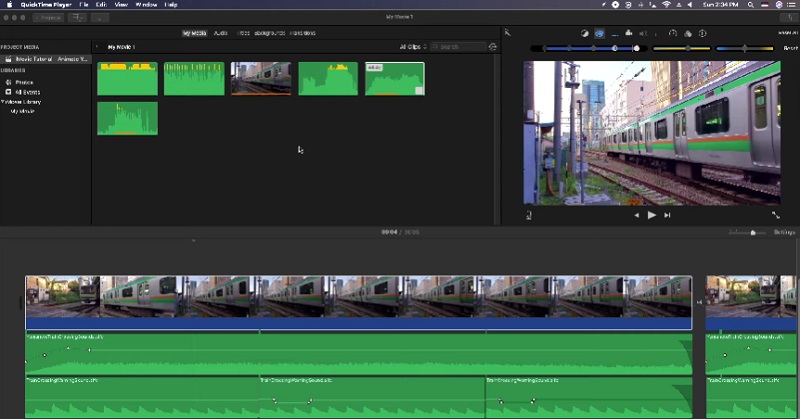Select the highlighted fifth audio clip thumbnail
Screen dimensions: 800x419
[x=395, y=79]
